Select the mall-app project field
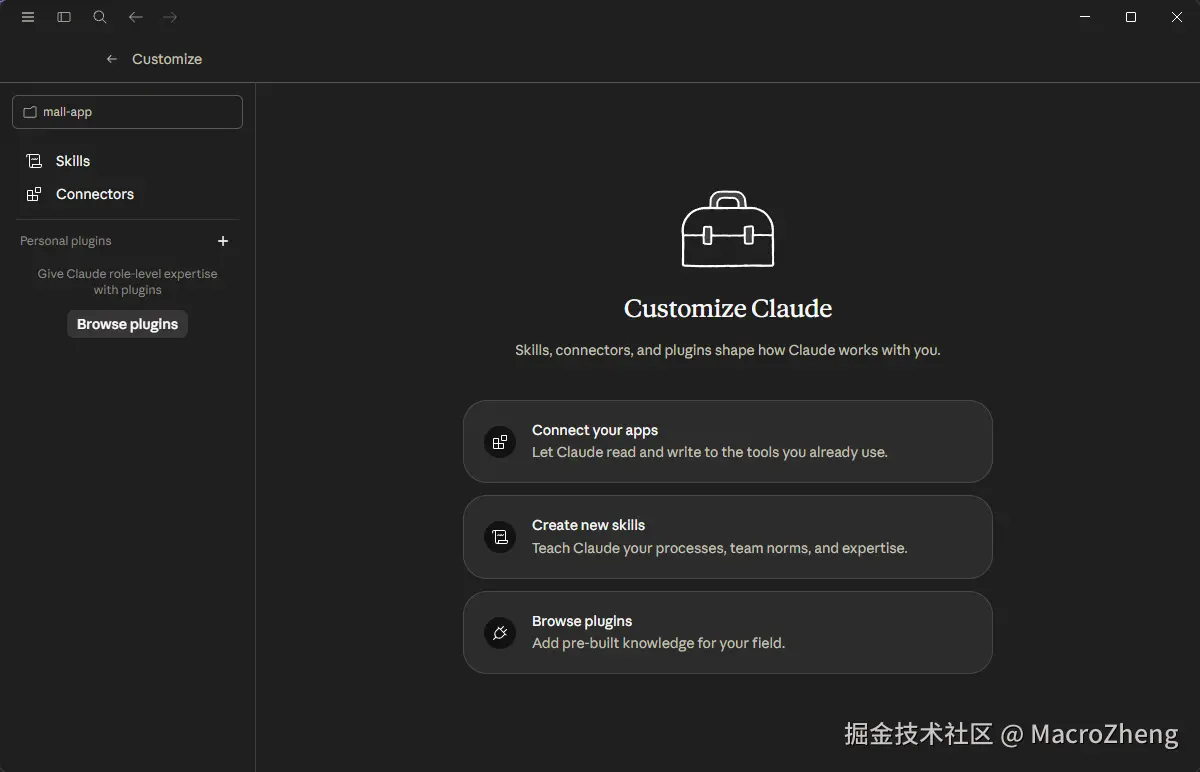This screenshot has height=772, width=1200. tap(127, 112)
